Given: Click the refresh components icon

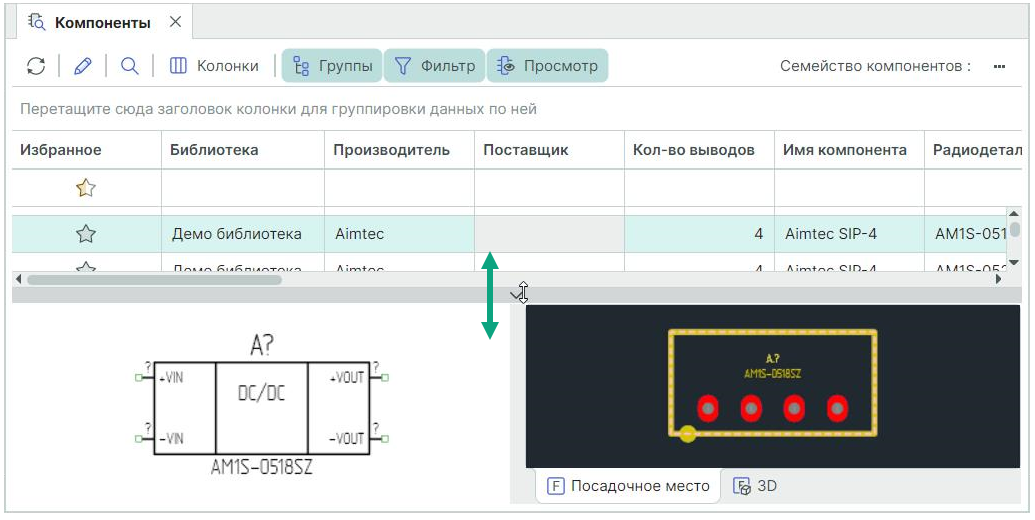Looking at the screenshot, I should 36,66.
